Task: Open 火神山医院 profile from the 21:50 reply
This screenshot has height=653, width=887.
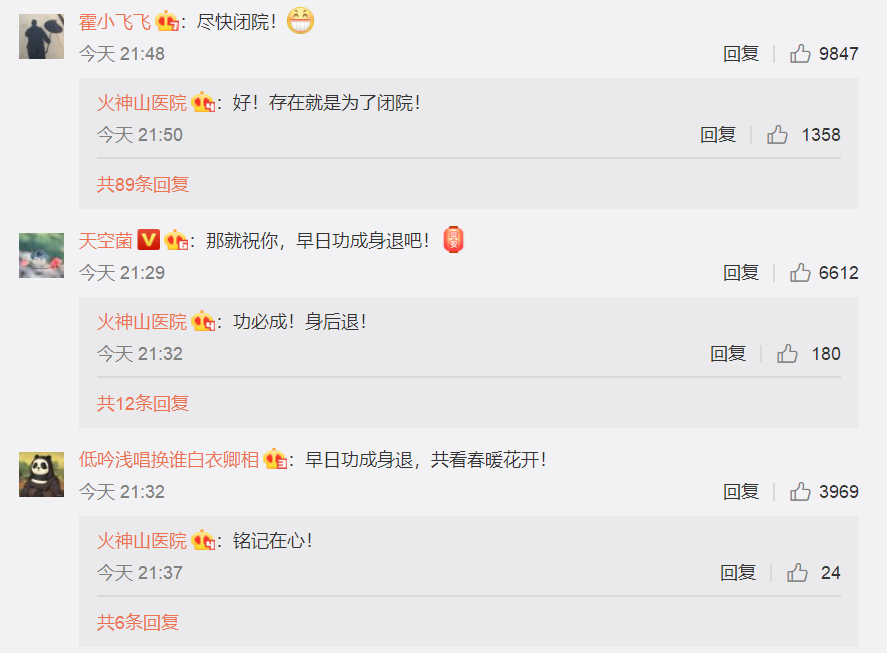Action: [x=141, y=103]
